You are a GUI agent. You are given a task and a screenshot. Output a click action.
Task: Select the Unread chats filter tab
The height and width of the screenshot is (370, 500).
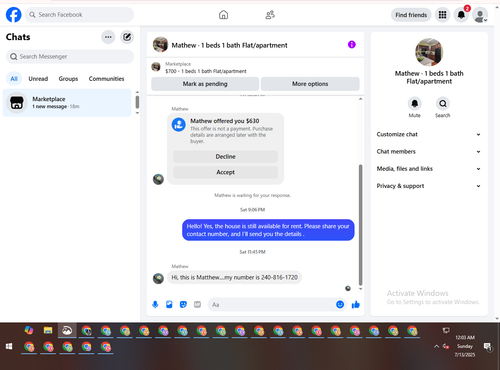38,79
